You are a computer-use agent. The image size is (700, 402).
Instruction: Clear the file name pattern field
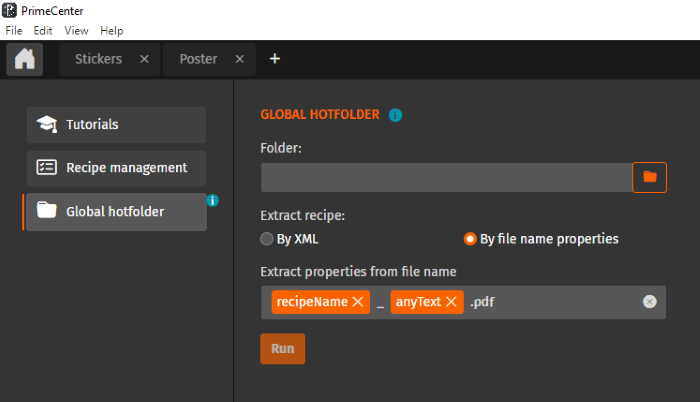point(650,302)
